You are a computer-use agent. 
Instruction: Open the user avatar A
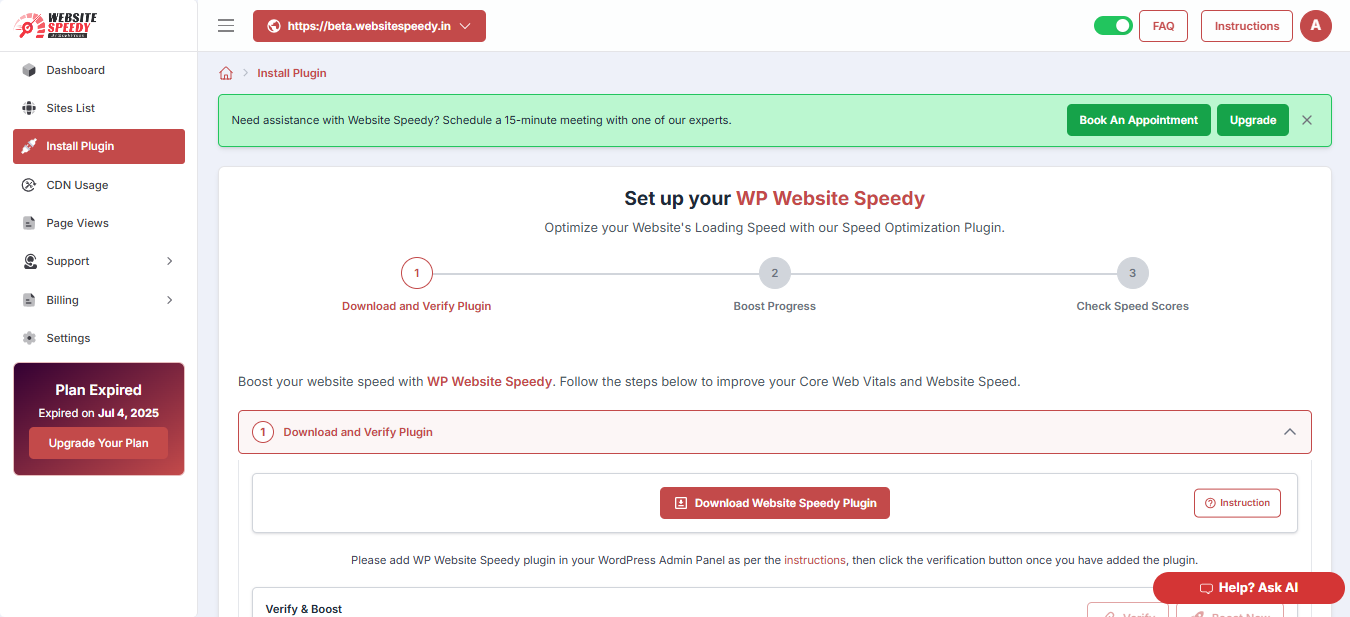tap(1315, 26)
